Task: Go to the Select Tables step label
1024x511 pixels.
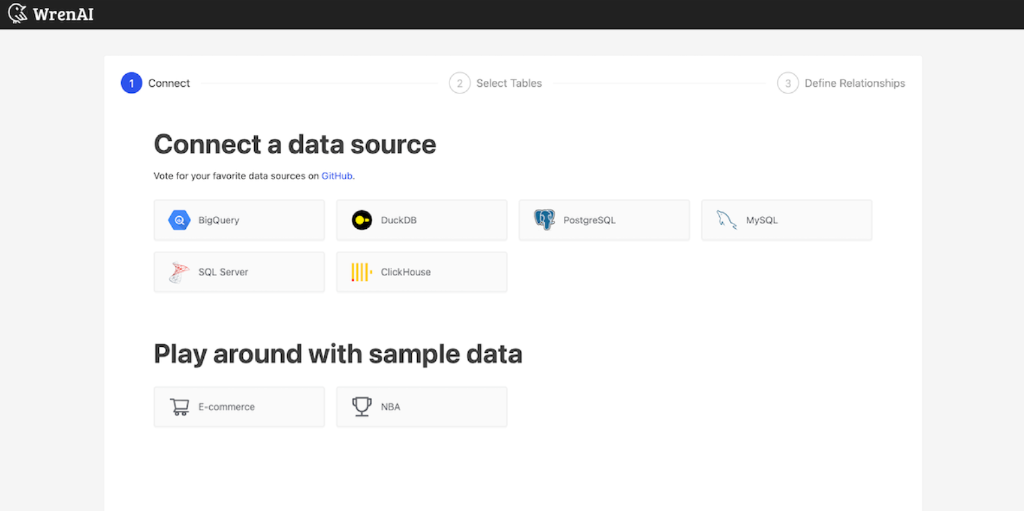Action: tap(509, 83)
